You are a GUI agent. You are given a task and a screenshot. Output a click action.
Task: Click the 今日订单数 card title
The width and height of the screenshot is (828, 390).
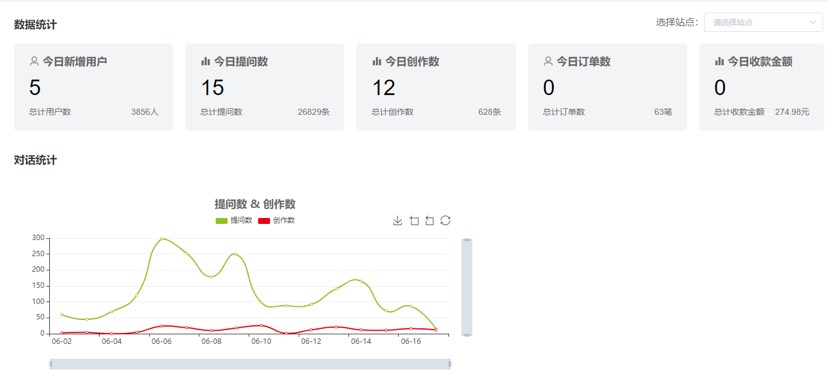click(x=584, y=61)
